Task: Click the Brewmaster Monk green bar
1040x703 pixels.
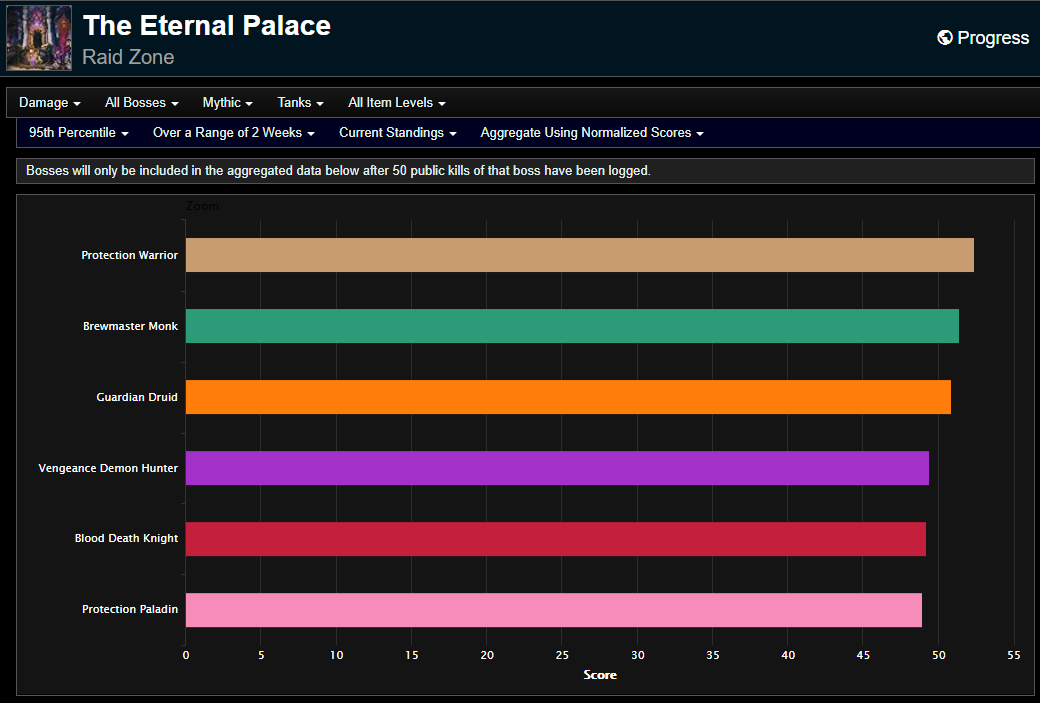Action: 572,326
